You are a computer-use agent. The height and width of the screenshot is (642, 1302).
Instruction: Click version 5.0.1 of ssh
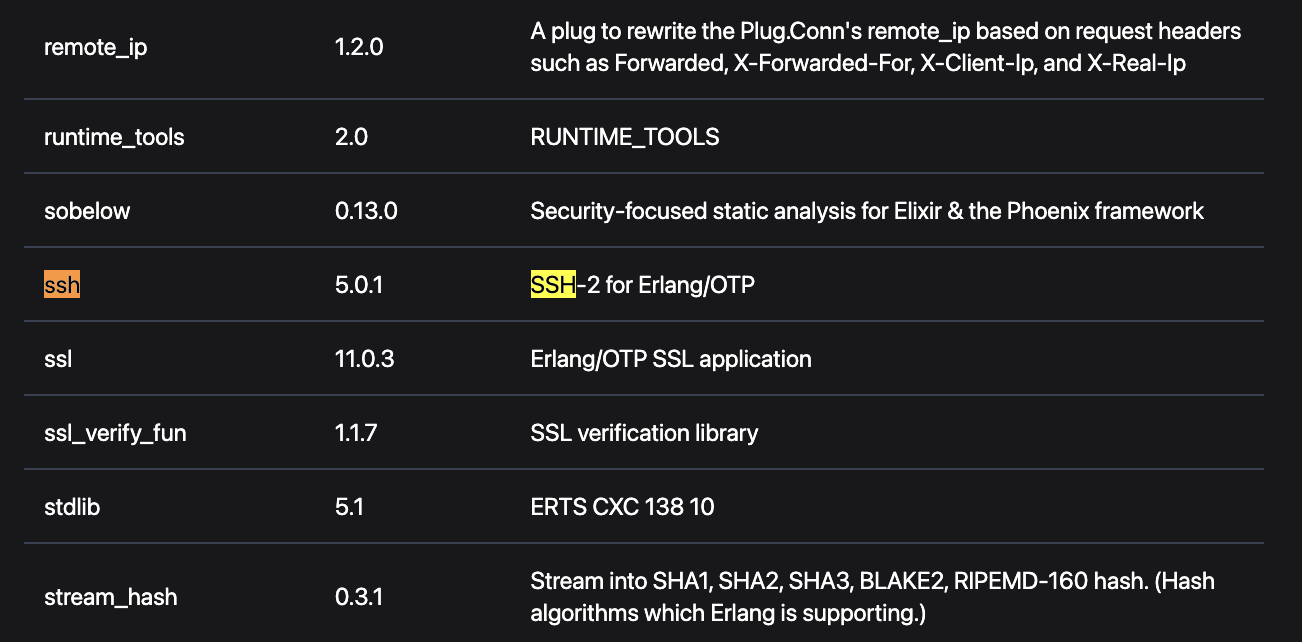(359, 285)
